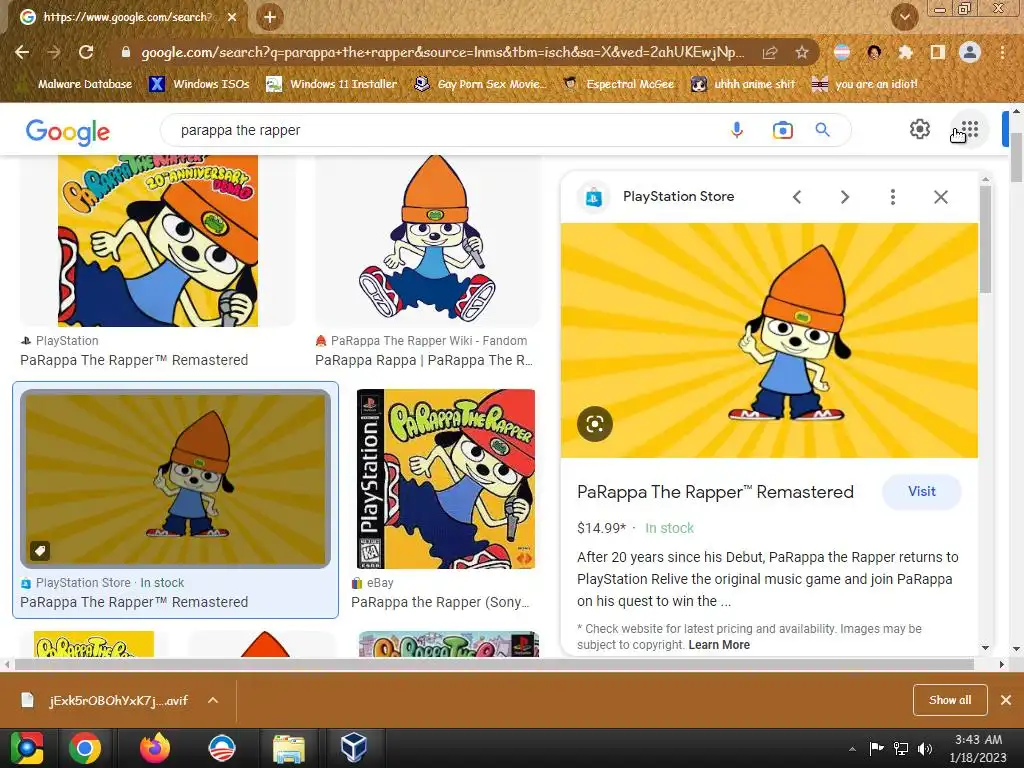Open Chrome three-dot menu
This screenshot has height=768, width=1024.
1002,52
